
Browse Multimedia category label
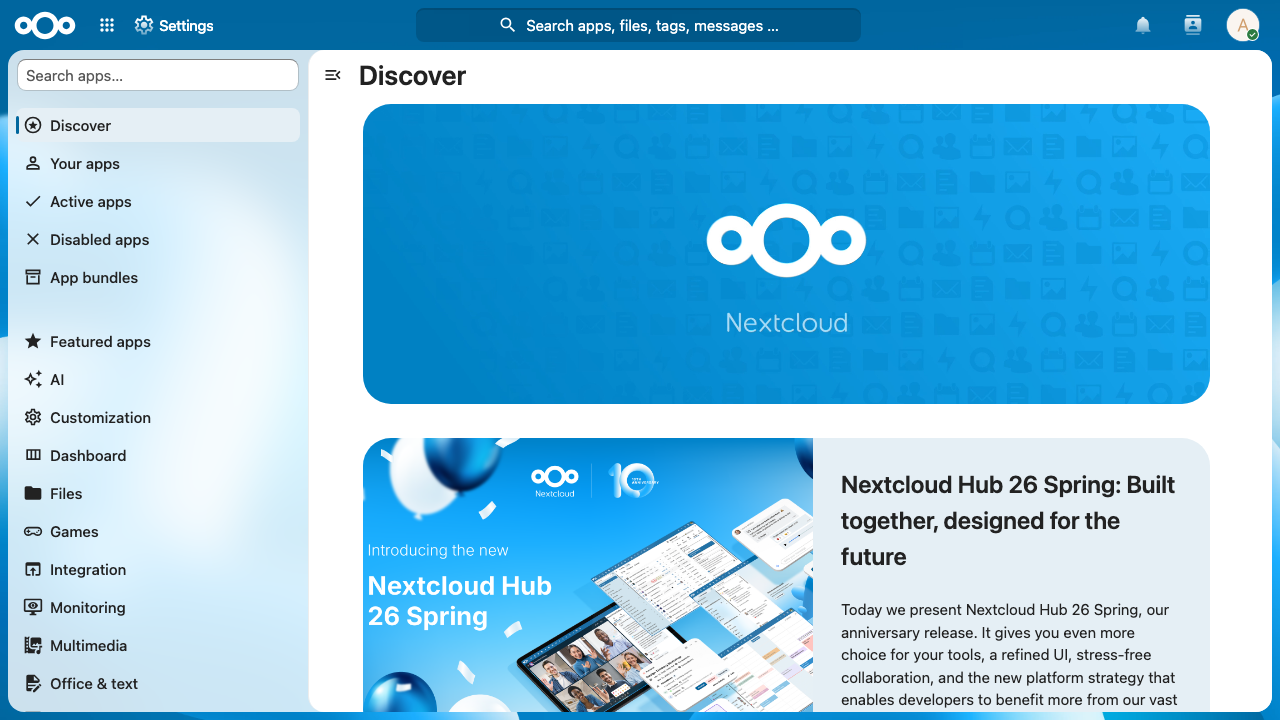click(88, 646)
